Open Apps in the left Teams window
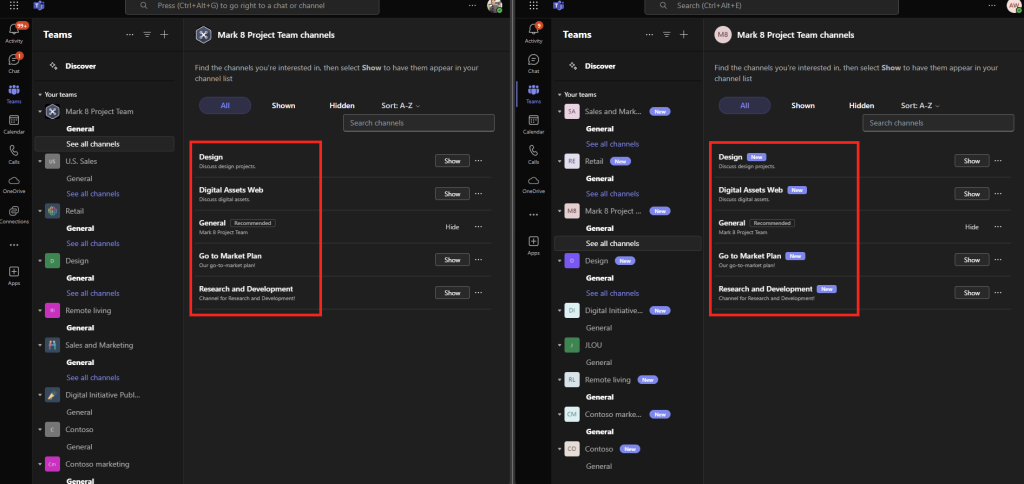 tap(14, 276)
